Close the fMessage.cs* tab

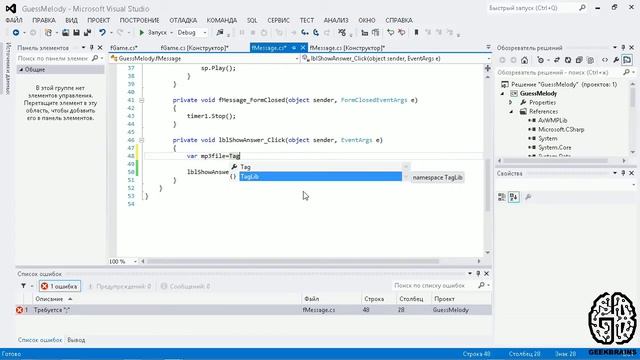coord(303,48)
